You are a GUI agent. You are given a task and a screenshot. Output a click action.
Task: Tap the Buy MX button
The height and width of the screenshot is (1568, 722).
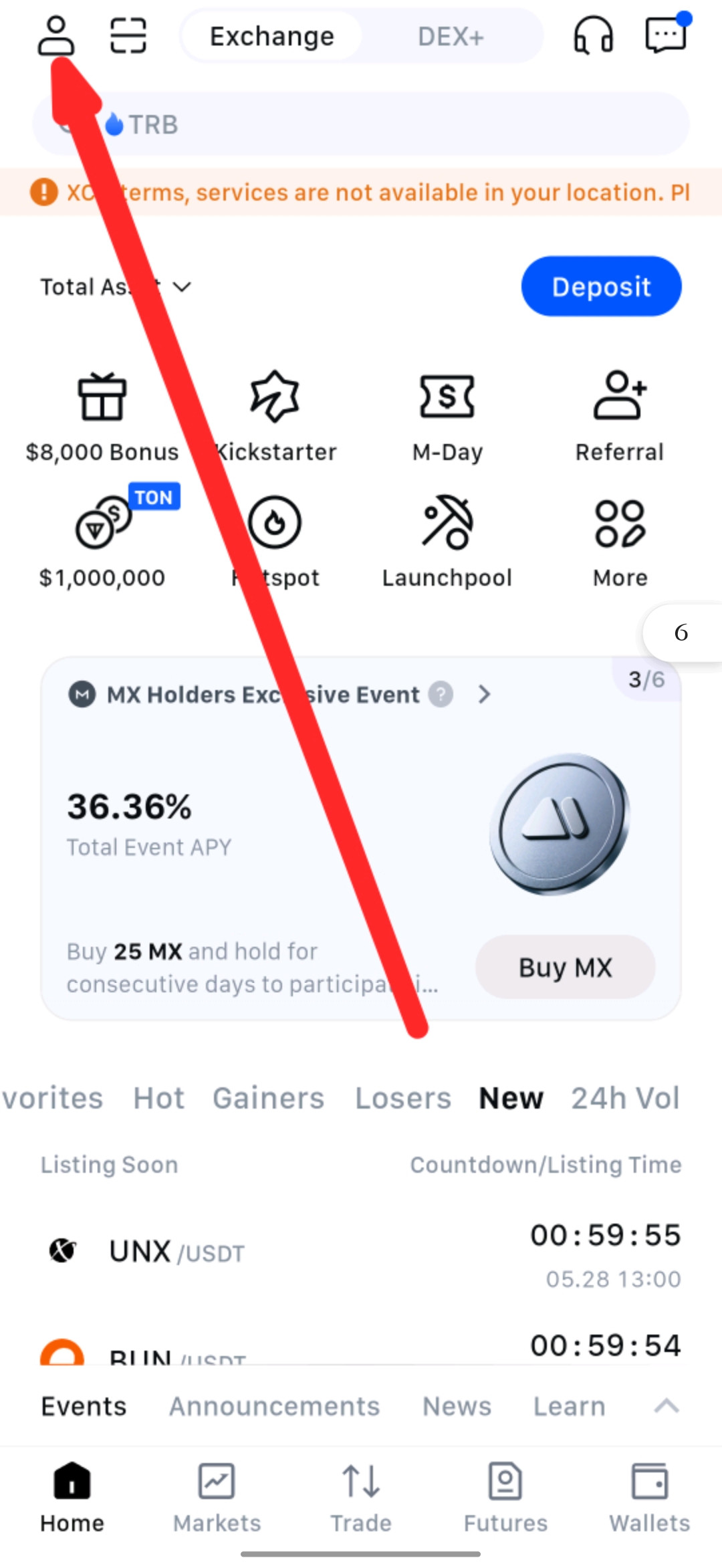pyautogui.click(x=565, y=967)
